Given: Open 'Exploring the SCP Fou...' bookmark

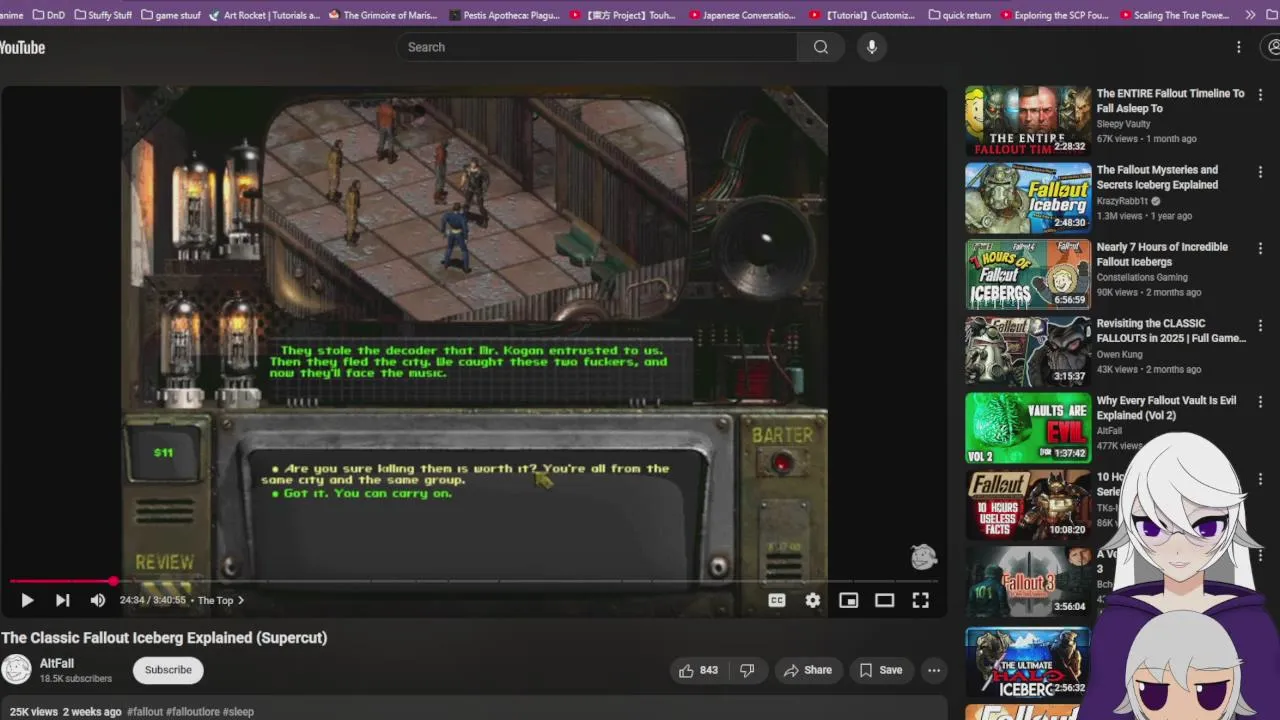Looking at the screenshot, I should click(1054, 15).
